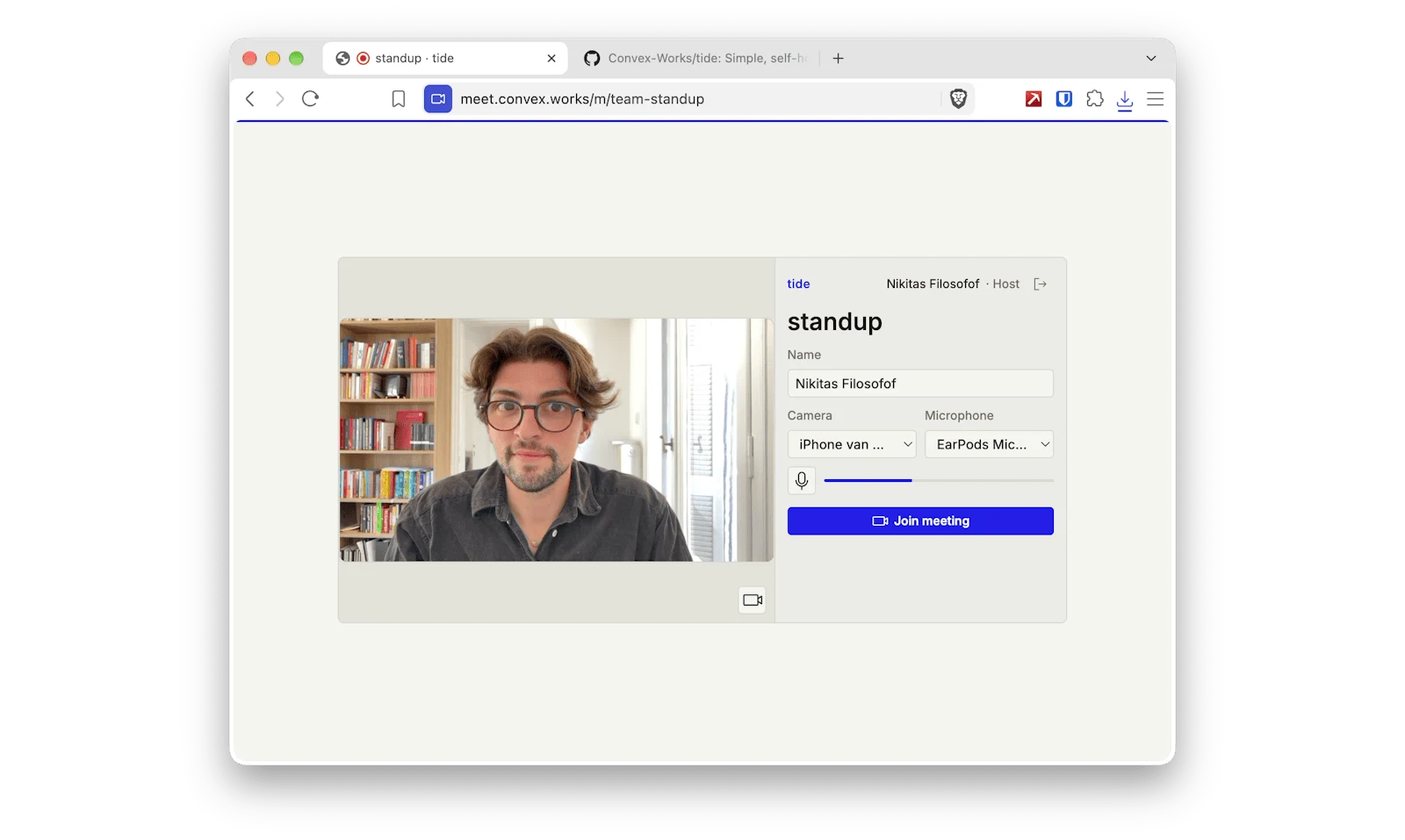Click the standup meeting title
Viewport: 1405px width, 840px height.
pyautogui.click(x=834, y=322)
